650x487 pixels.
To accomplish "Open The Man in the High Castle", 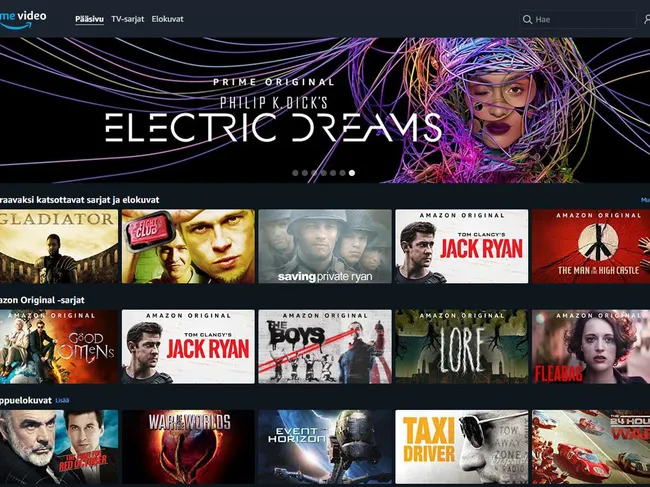I will 590,246.
